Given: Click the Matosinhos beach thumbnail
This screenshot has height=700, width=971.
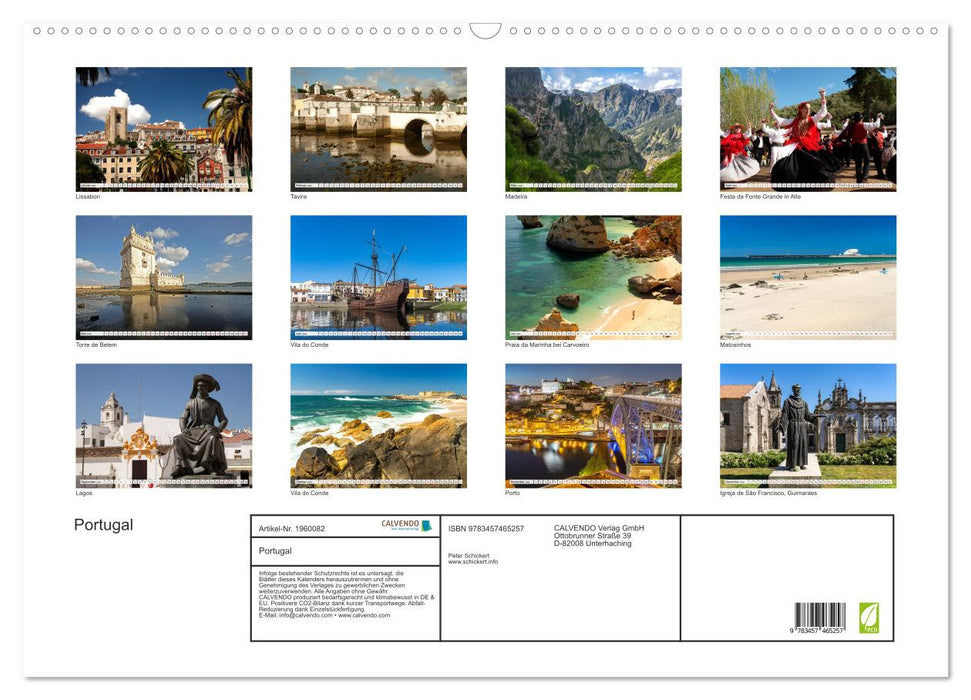Looking at the screenshot, I should click(x=807, y=277).
